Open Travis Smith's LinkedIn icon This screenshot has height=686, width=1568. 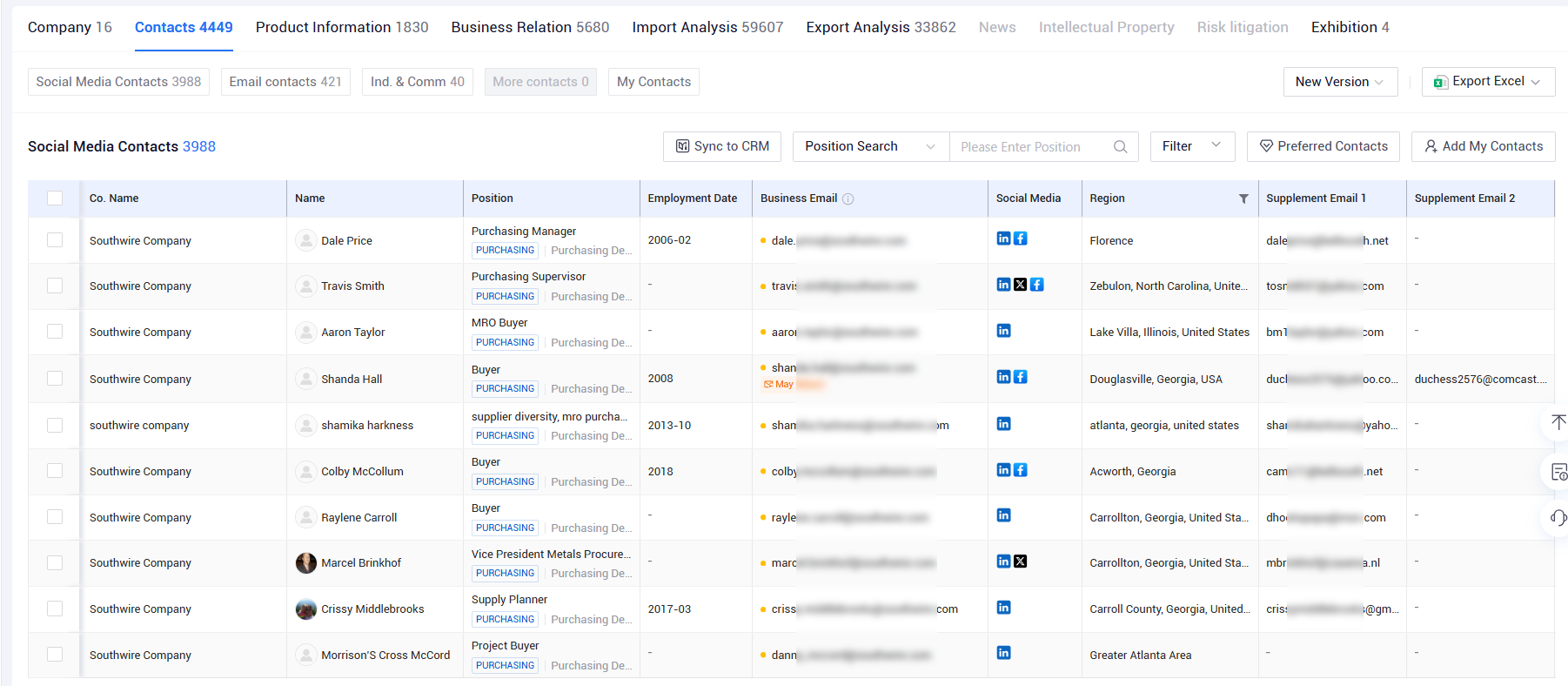point(1003,285)
